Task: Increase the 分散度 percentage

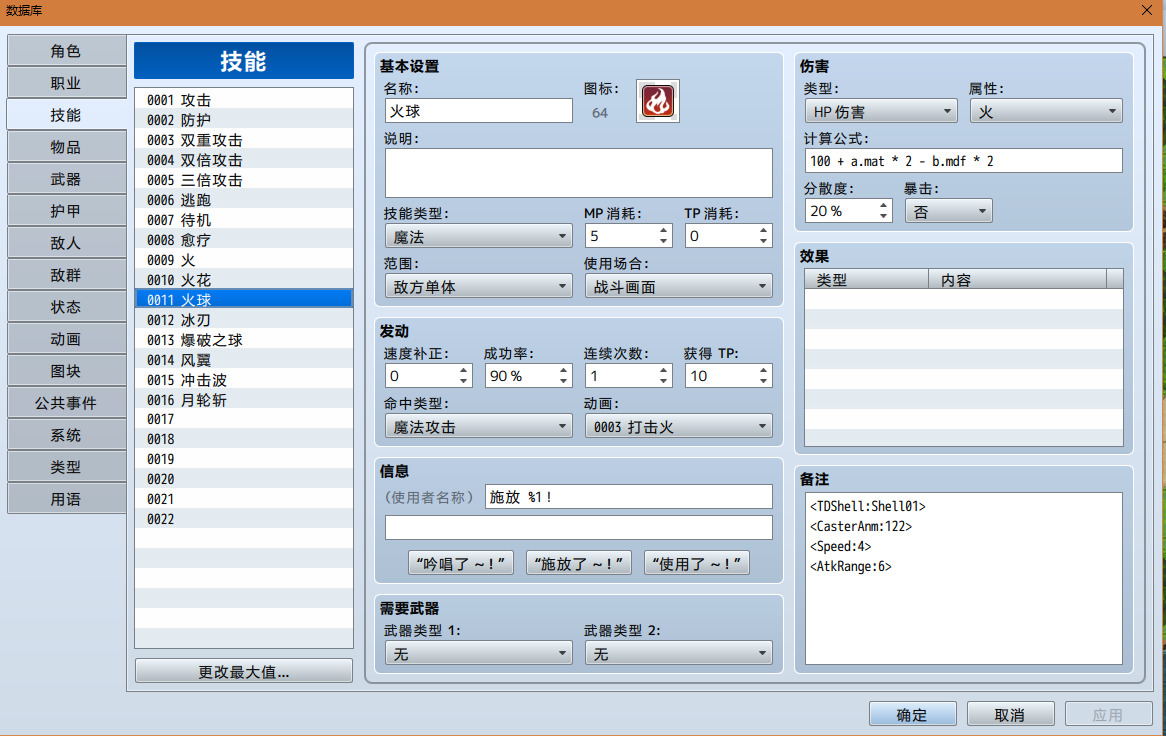Action: point(883,205)
